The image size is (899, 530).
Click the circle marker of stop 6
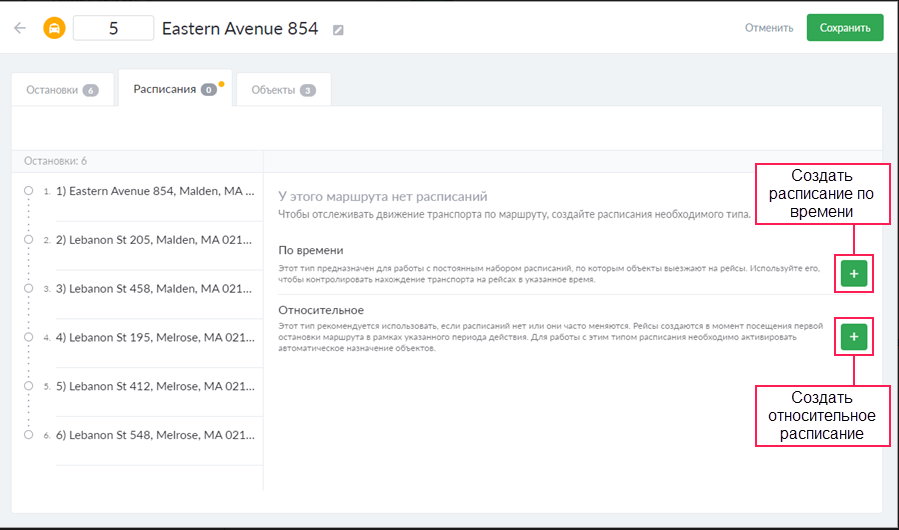point(29,434)
